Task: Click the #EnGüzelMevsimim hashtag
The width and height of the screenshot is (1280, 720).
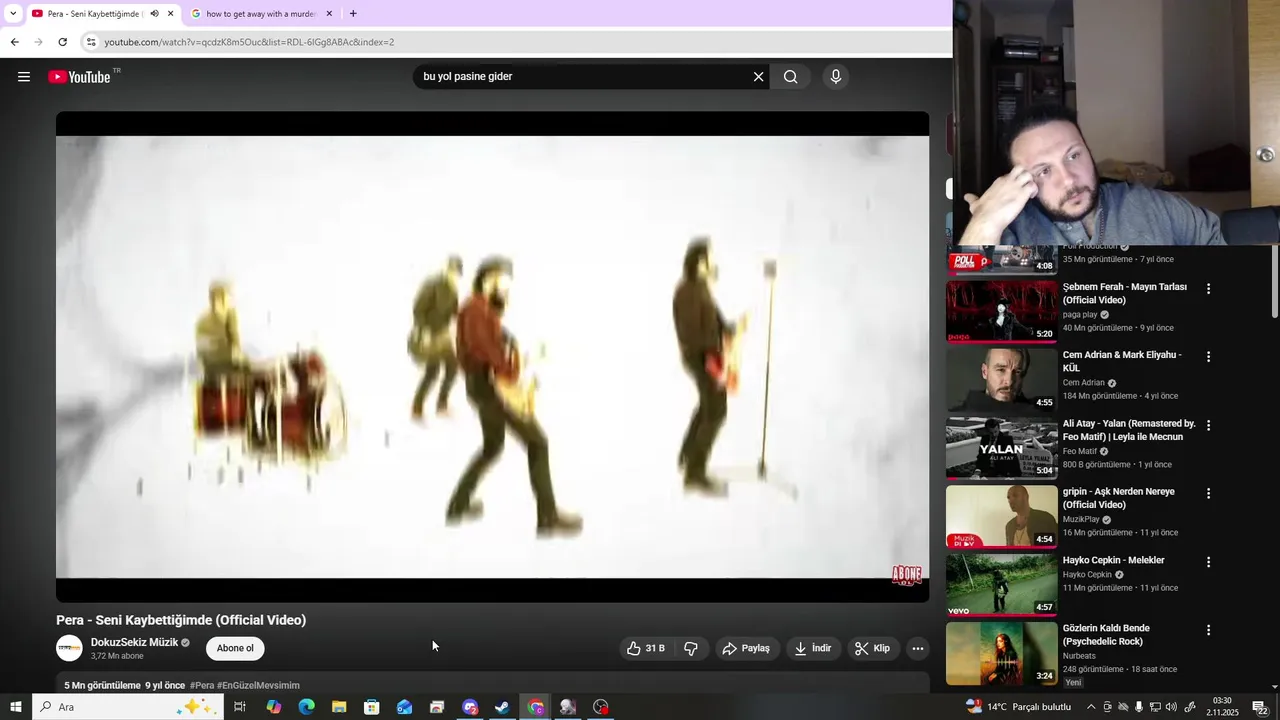Action: tap(258, 685)
